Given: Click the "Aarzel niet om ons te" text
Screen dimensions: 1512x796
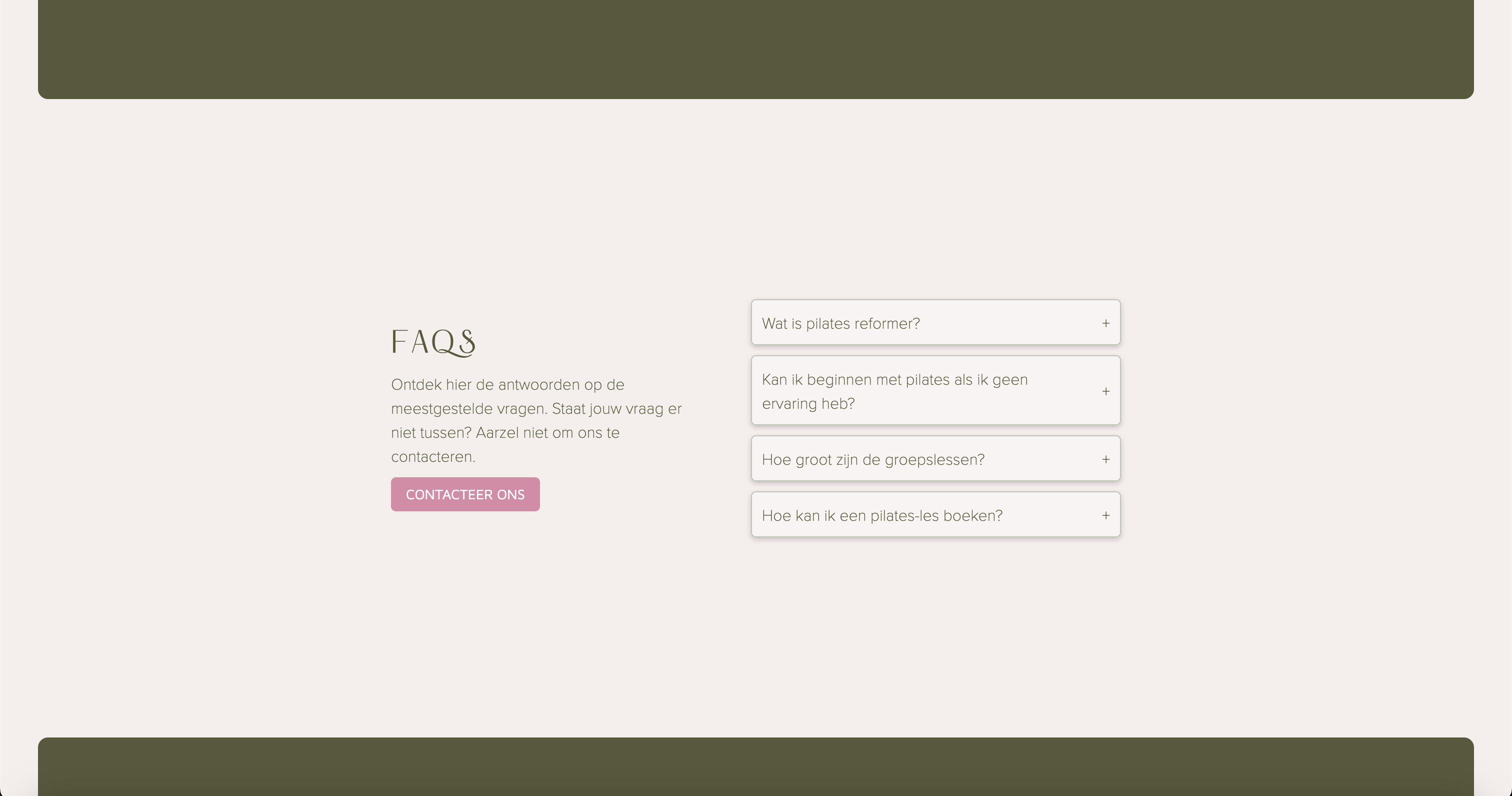Looking at the screenshot, I should 547,433.
